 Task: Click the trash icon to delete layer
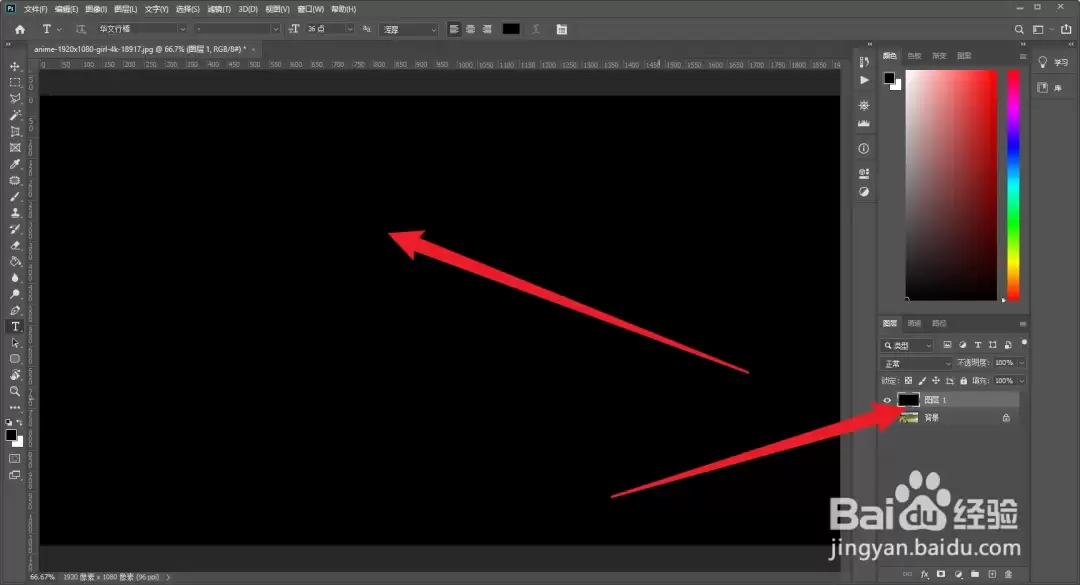tap(1008, 574)
